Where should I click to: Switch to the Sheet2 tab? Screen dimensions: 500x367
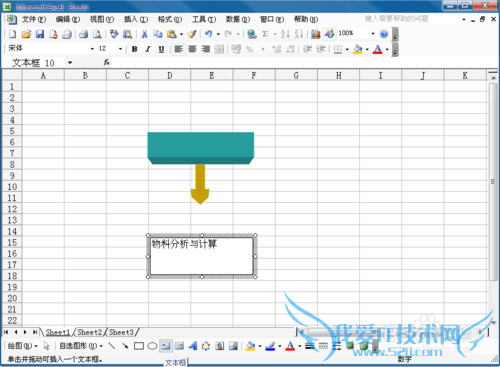point(90,332)
